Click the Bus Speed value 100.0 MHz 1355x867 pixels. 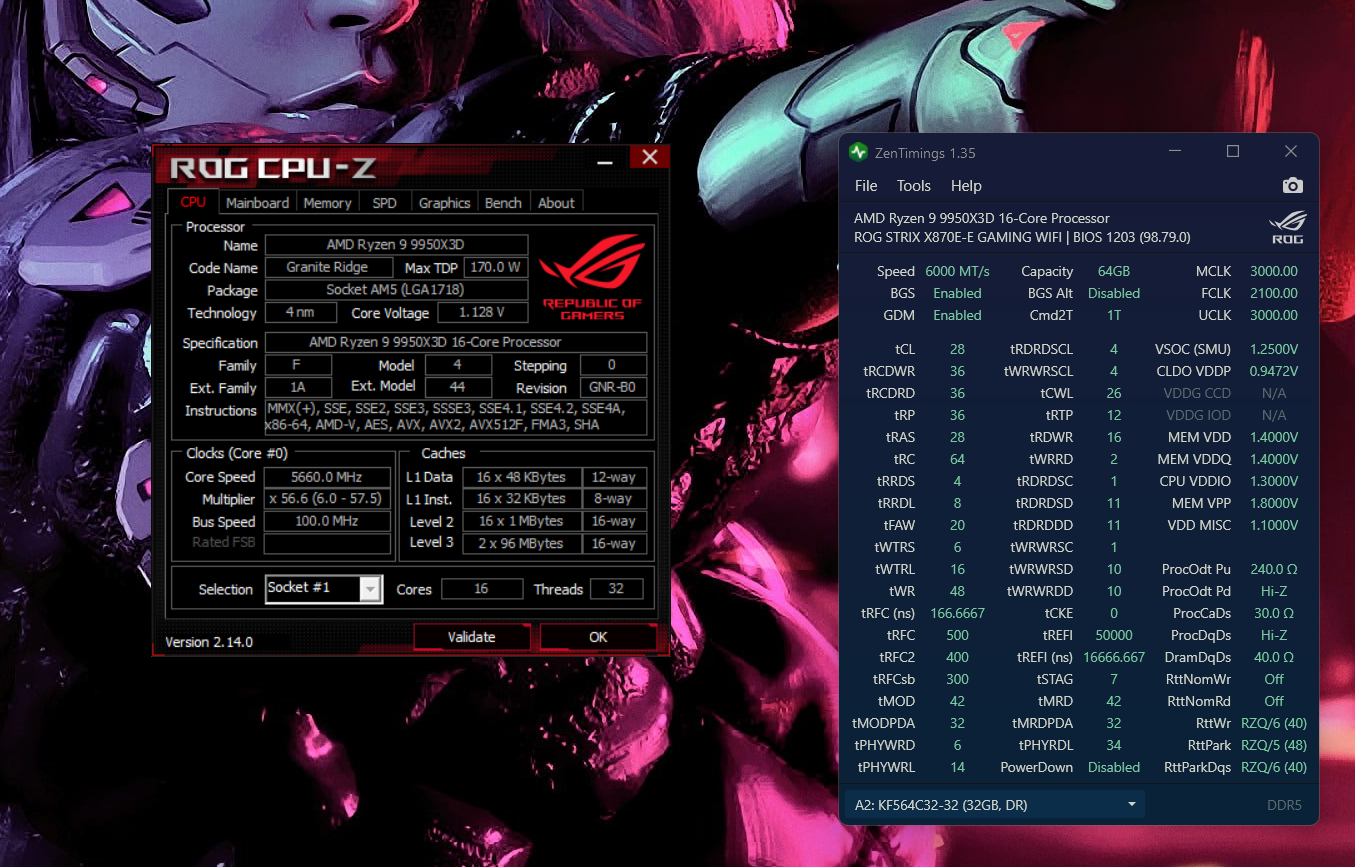pos(327,521)
